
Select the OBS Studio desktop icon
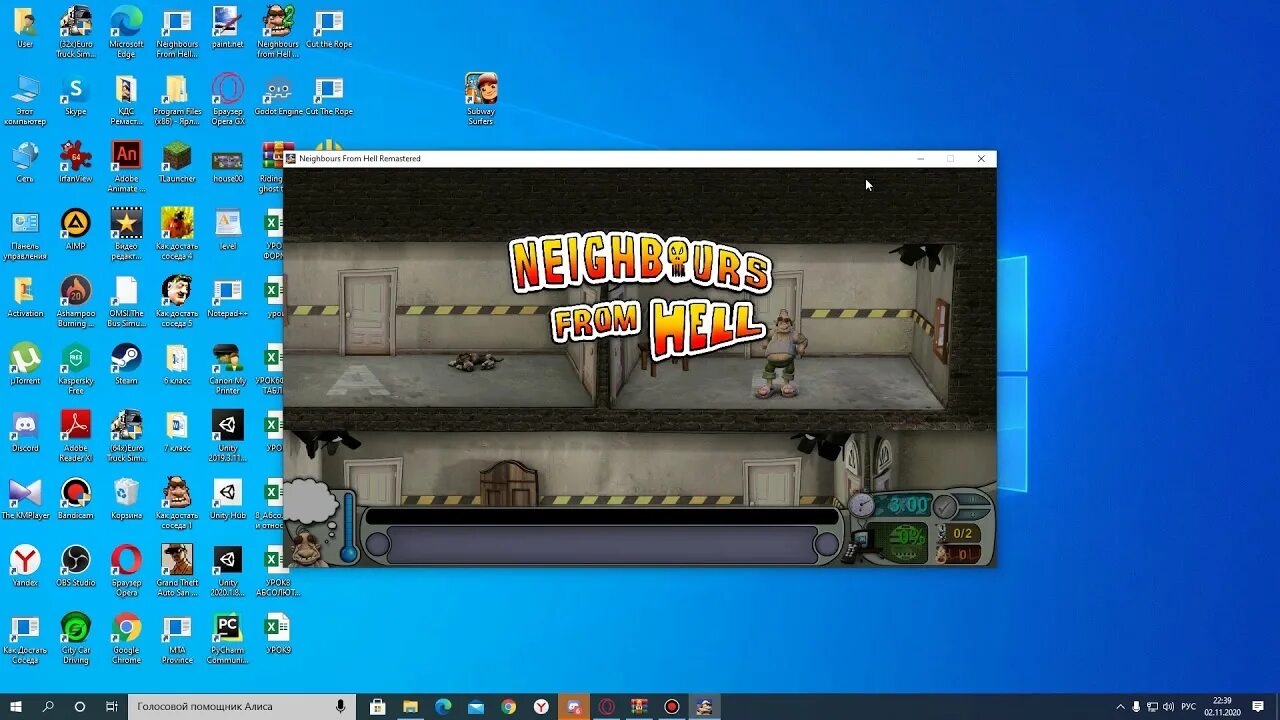[75, 567]
